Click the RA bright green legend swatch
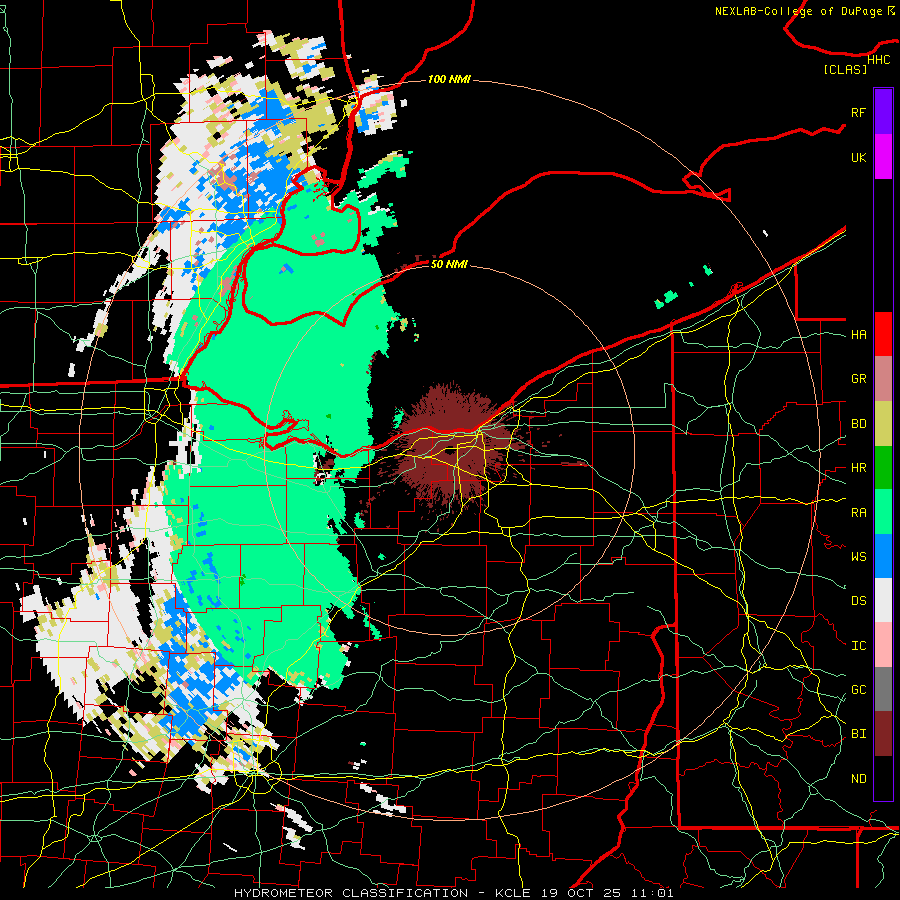 (883, 512)
